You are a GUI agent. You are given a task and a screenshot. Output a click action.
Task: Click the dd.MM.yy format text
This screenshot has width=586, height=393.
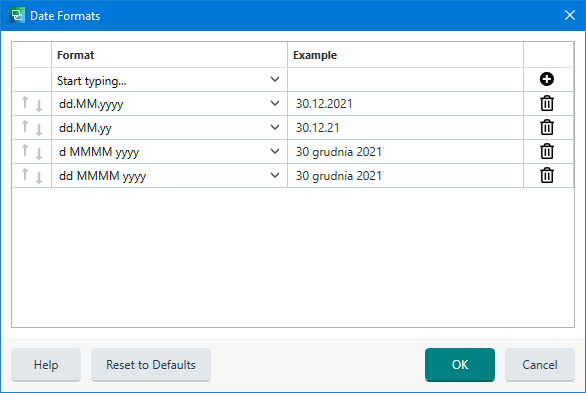click(x=85, y=128)
